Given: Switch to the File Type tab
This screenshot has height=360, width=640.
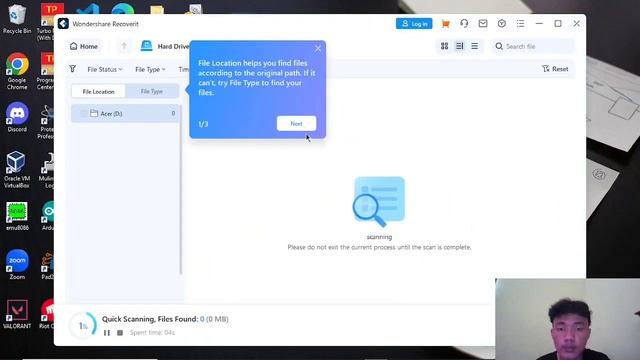Looking at the screenshot, I should click(x=152, y=91).
